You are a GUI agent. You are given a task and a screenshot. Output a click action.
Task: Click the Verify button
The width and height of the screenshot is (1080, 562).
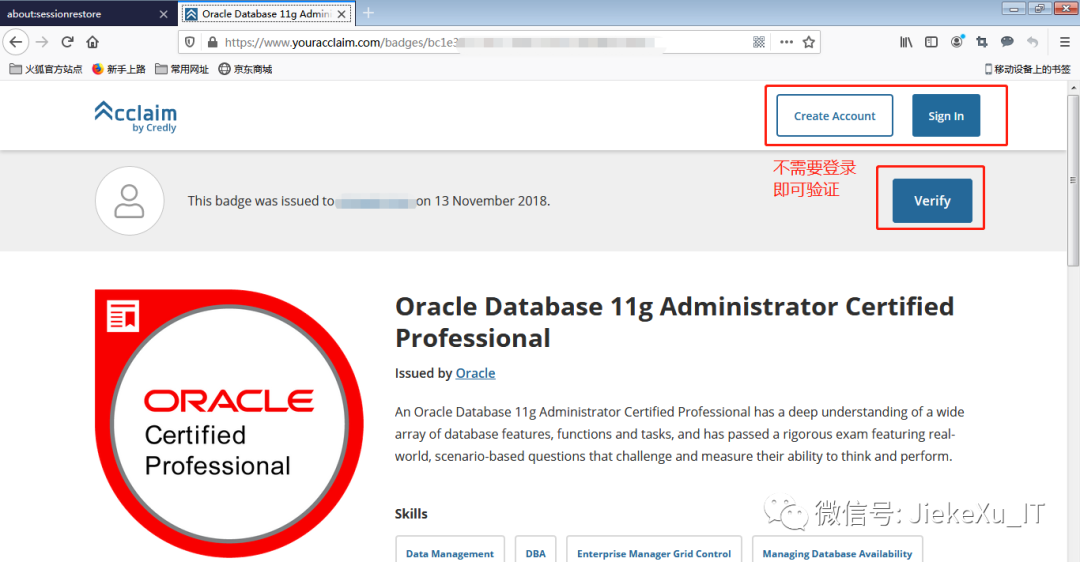932,200
